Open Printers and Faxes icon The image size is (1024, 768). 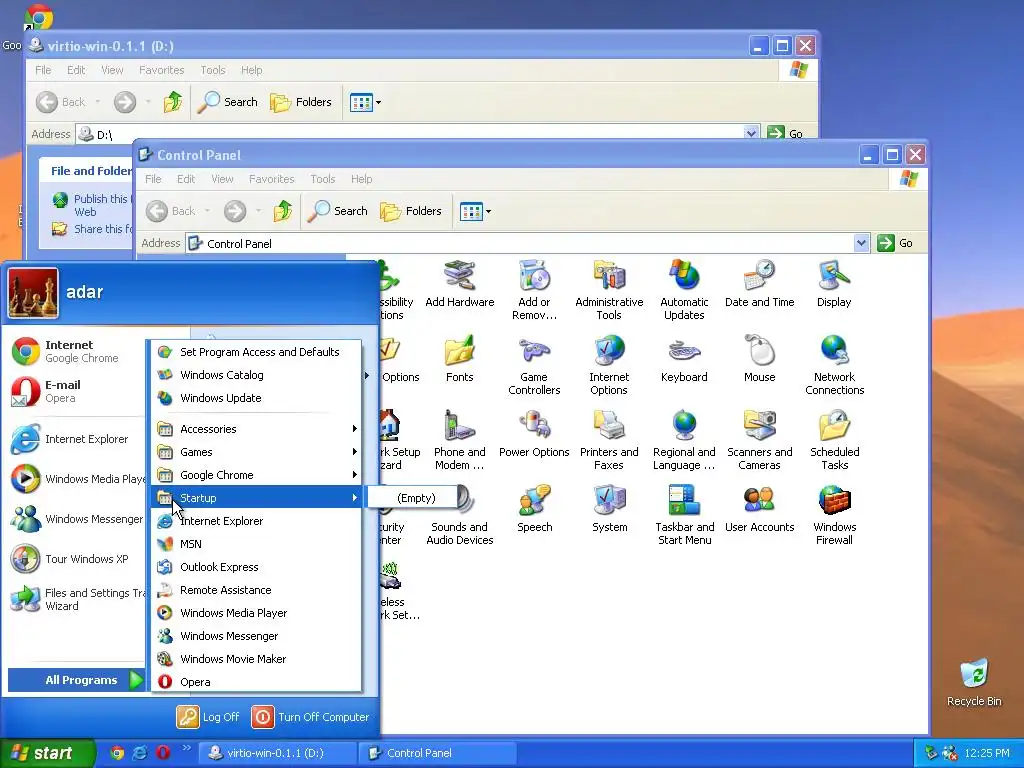[x=609, y=440]
